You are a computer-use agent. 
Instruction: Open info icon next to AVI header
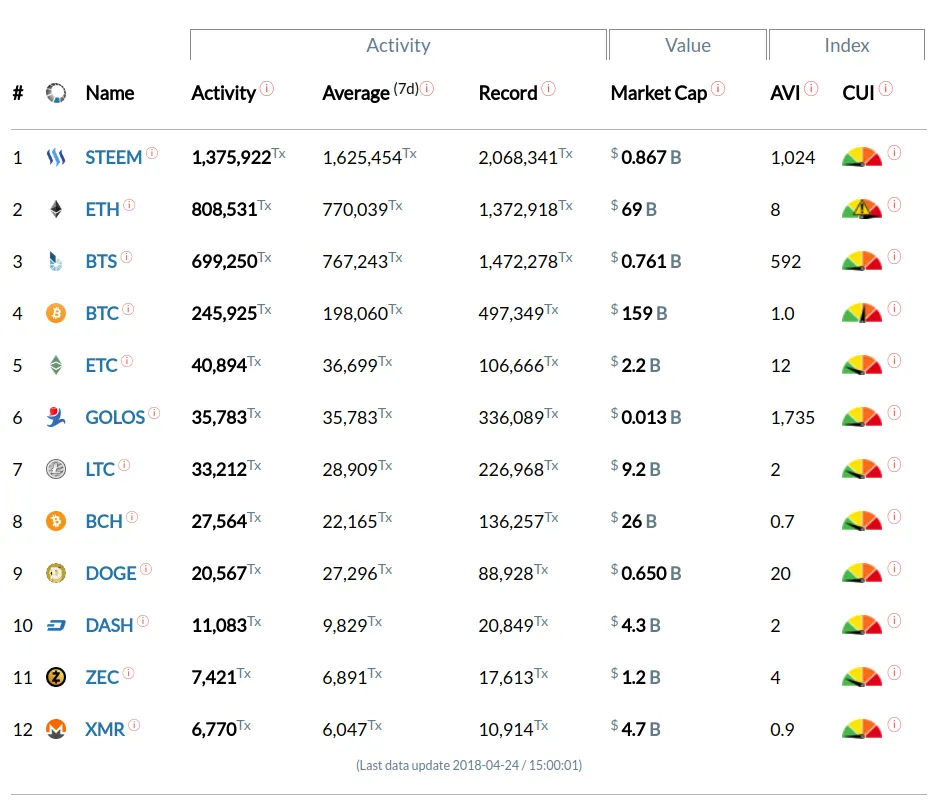(811, 89)
